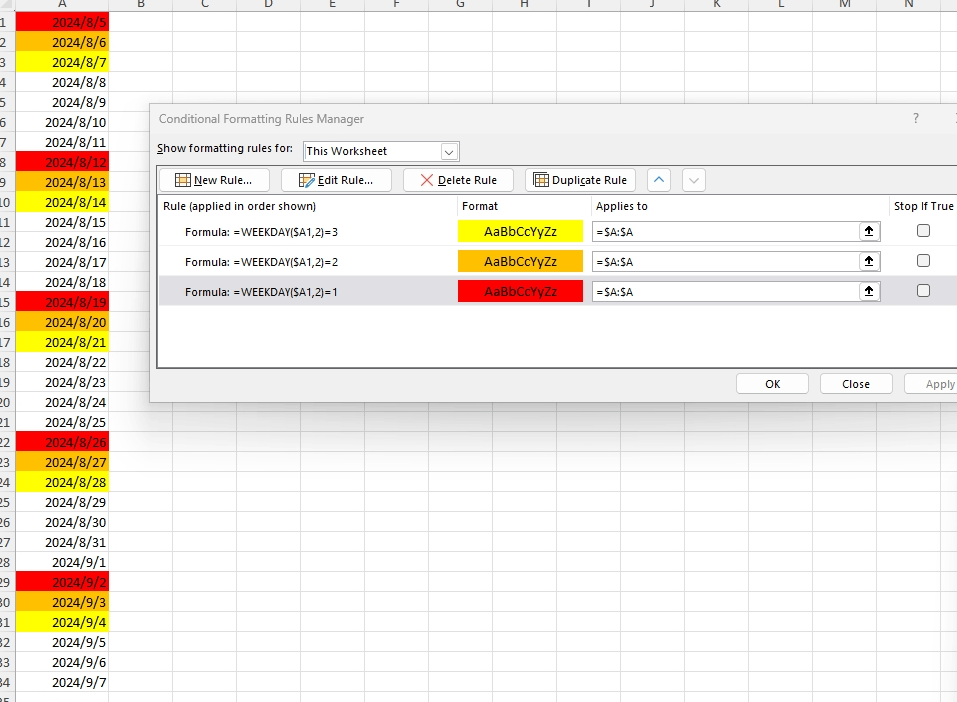Select cell with date 2024/8/5
The image size is (957, 702).
pos(62,23)
